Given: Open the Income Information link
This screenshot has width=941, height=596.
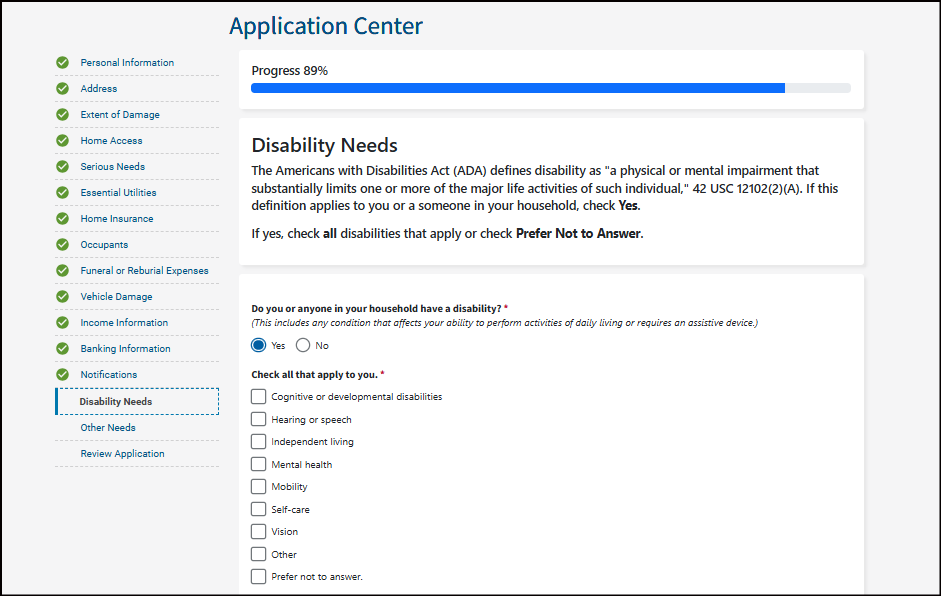Looking at the screenshot, I should click(124, 323).
